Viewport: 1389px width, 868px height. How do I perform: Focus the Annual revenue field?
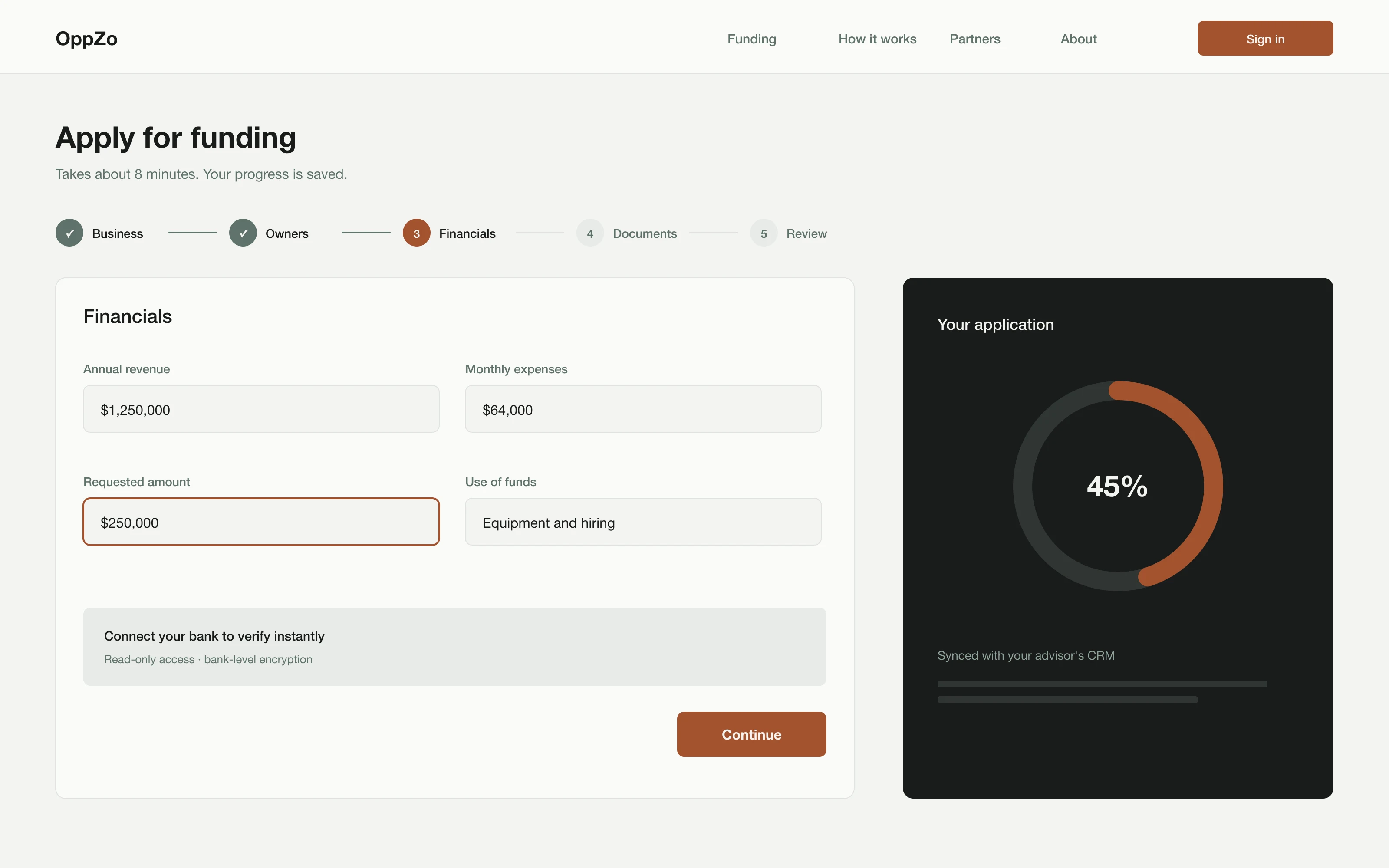[261, 409]
